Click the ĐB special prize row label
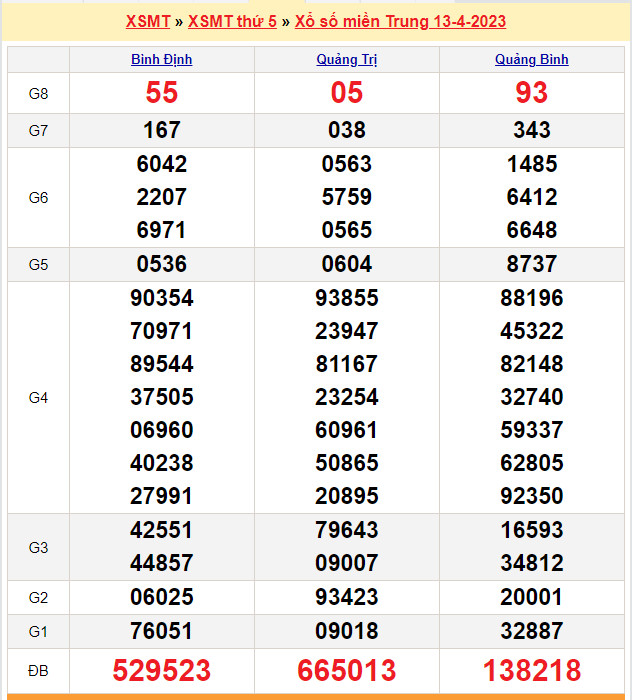The height and width of the screenshot is (700, 632). coord(38,669)
